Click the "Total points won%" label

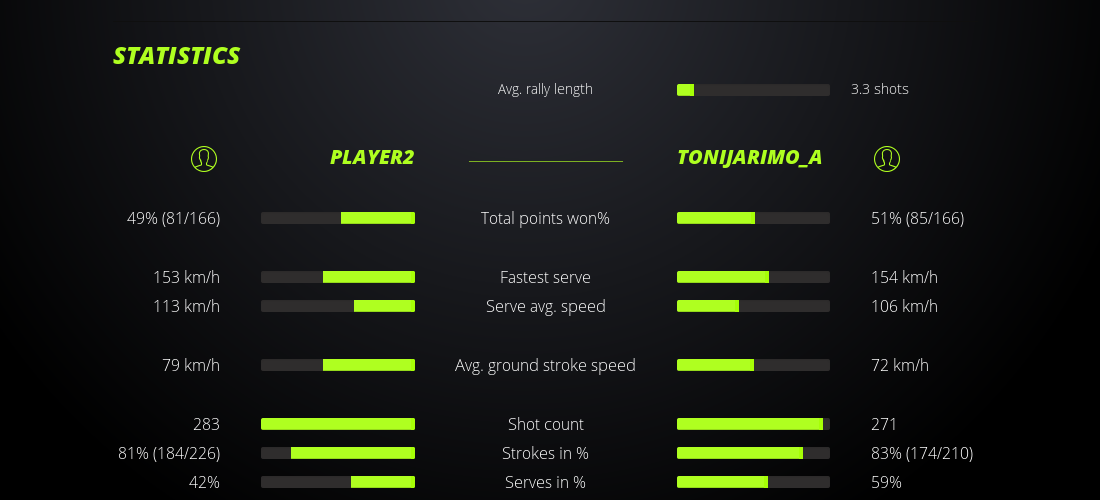click(x=545, y=218)
